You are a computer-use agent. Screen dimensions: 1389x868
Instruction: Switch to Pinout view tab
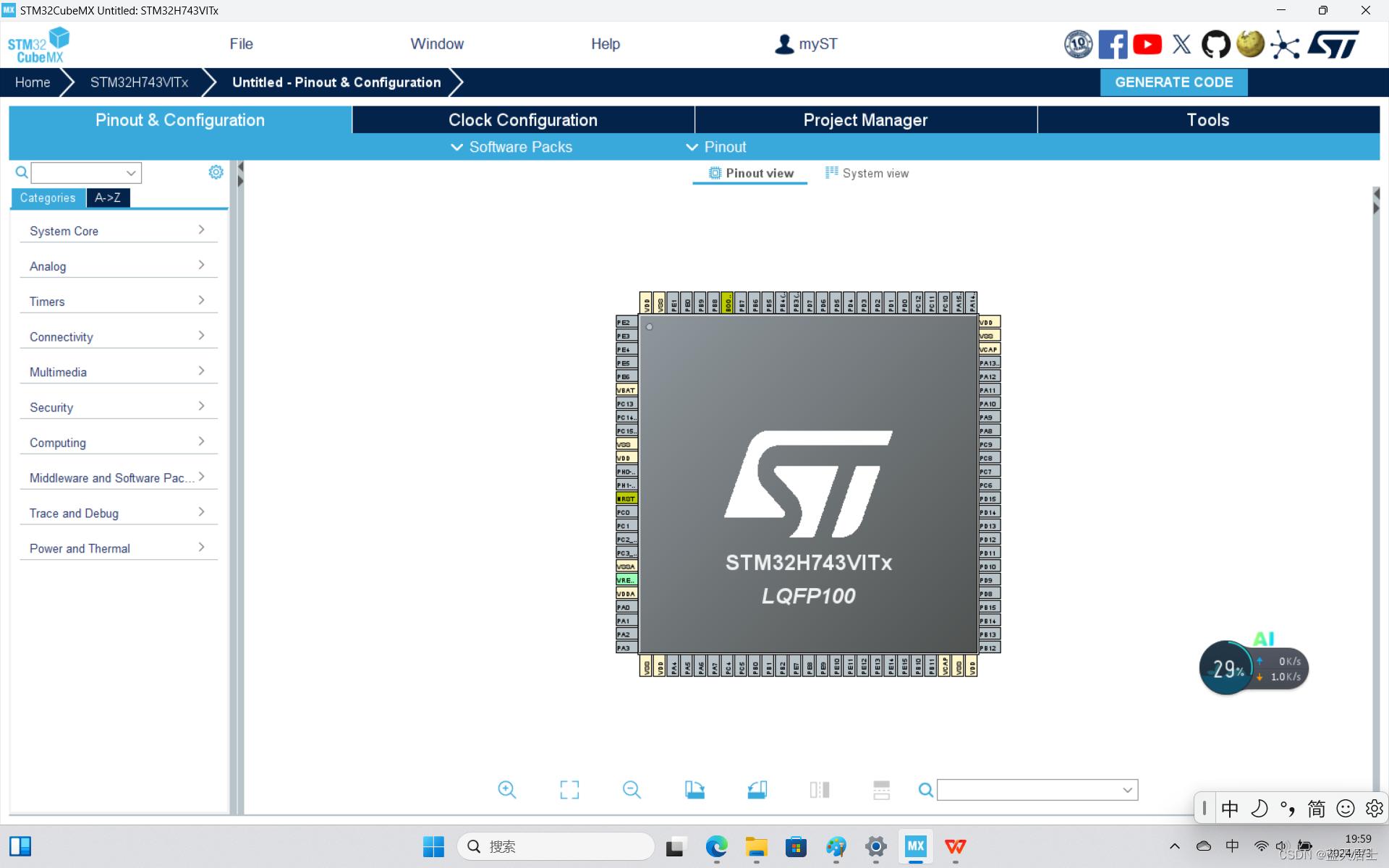(x=750, y=172)
